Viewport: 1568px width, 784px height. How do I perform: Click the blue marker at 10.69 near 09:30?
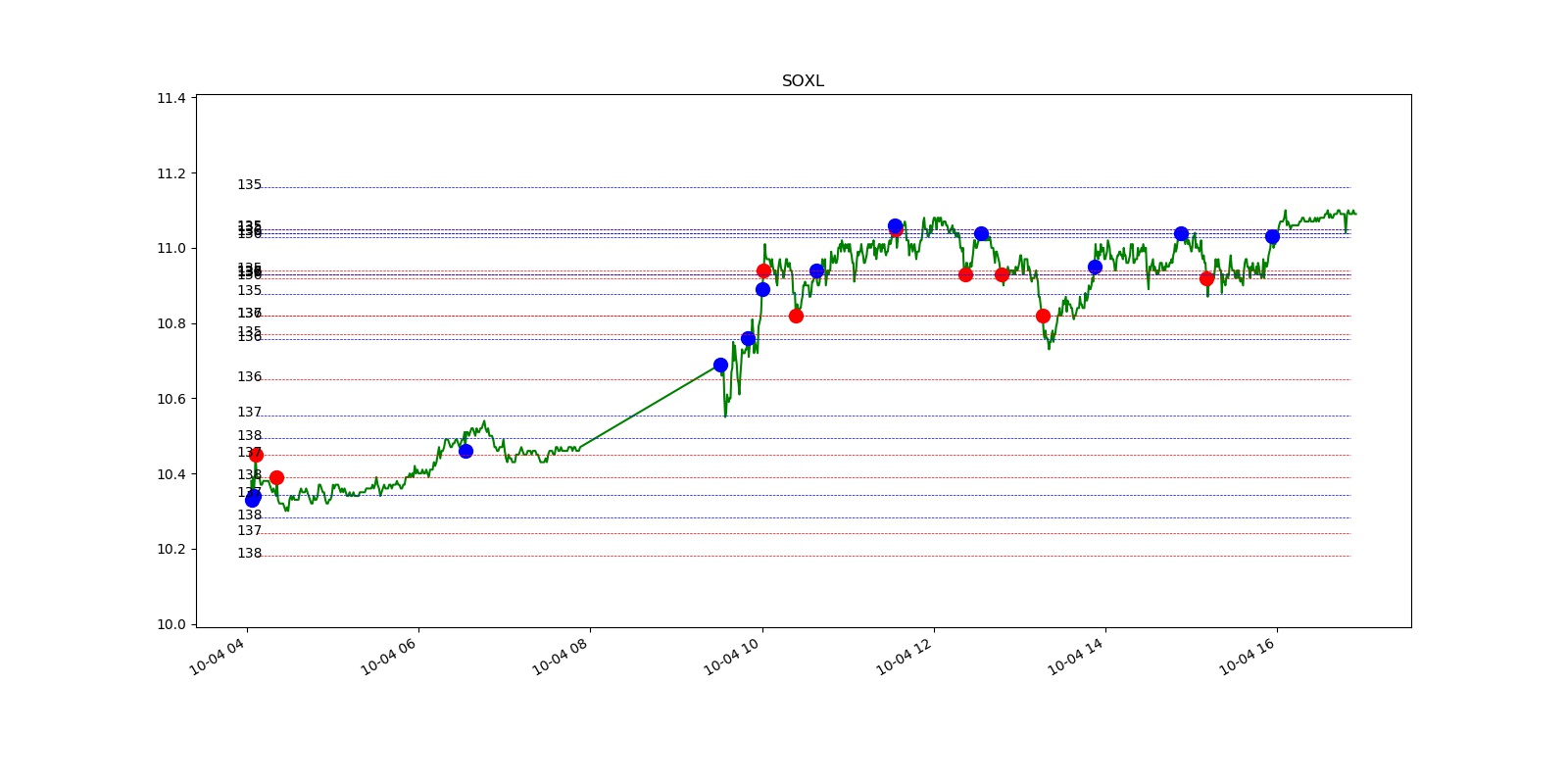(720, 365)
